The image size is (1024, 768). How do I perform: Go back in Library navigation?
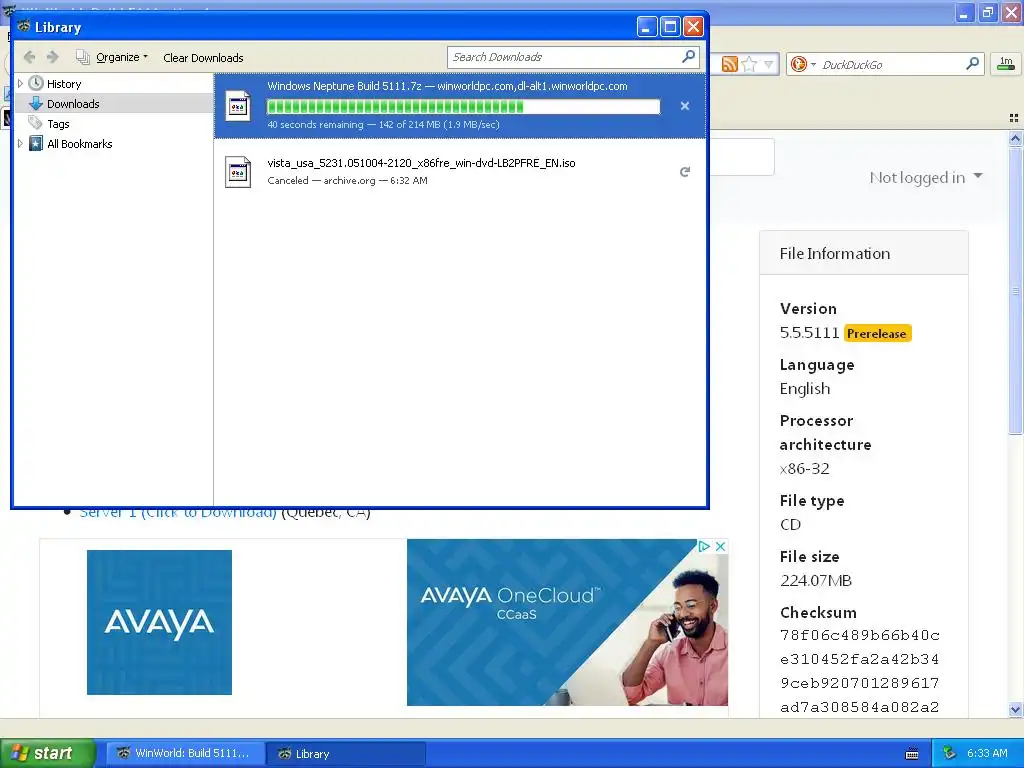(29, 57)
